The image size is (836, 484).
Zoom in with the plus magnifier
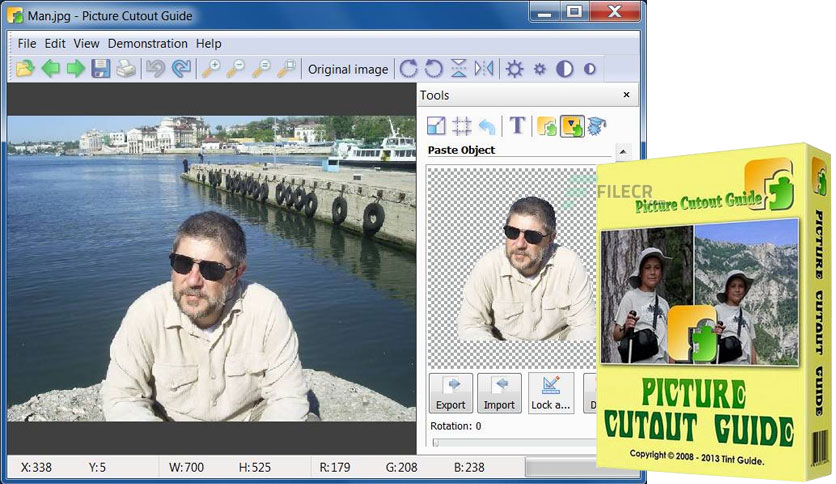211,69
